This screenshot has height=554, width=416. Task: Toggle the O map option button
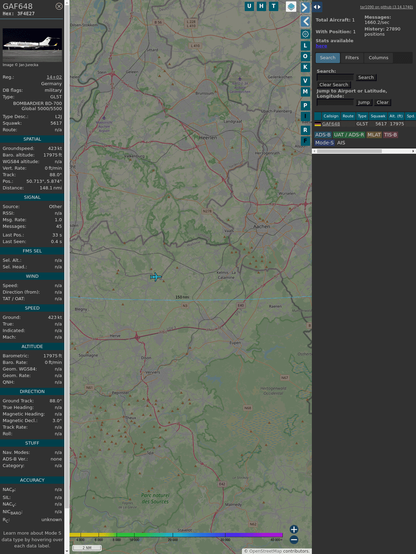pos(305,57)
